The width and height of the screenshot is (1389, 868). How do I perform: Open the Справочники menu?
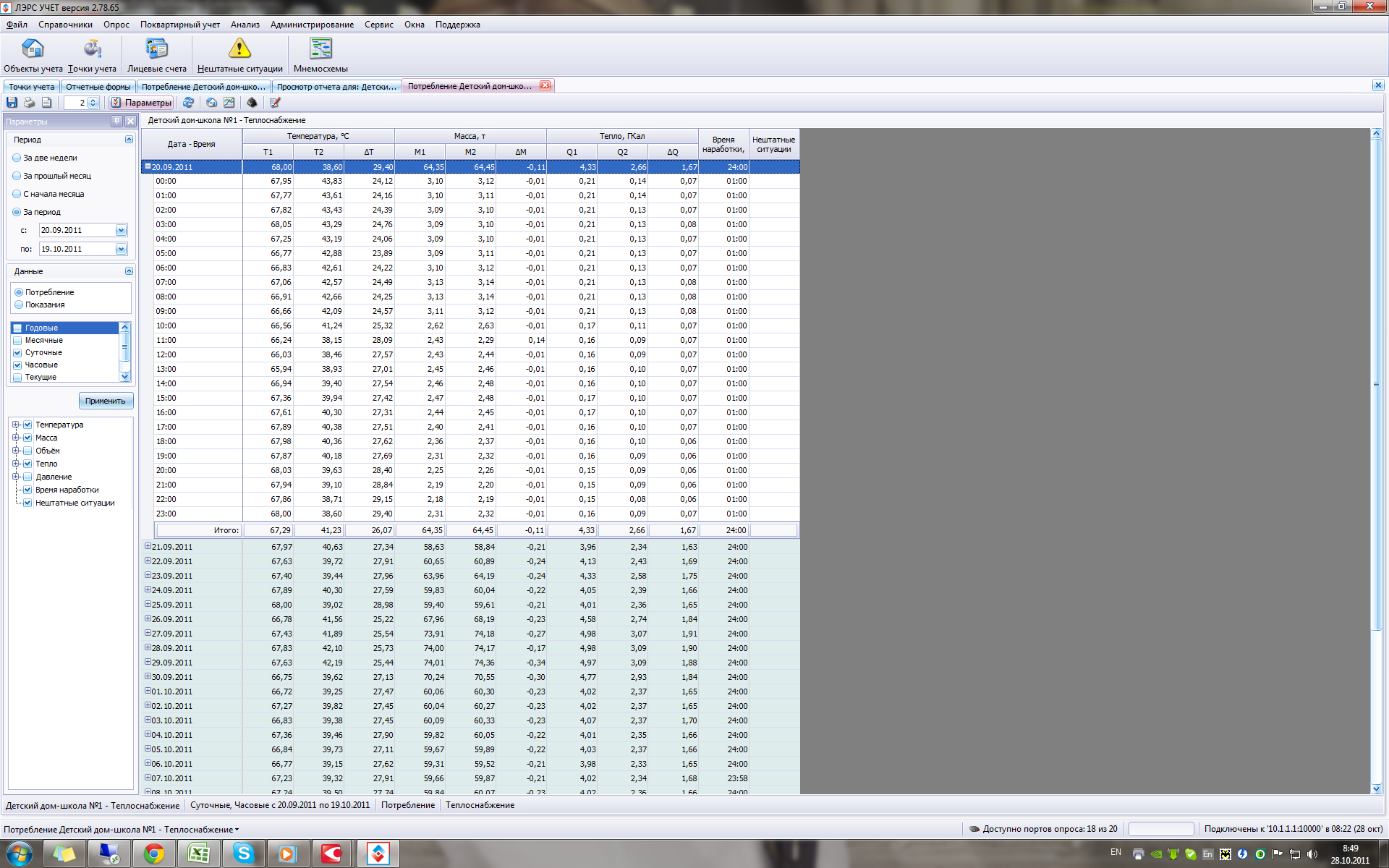(65, 25)
